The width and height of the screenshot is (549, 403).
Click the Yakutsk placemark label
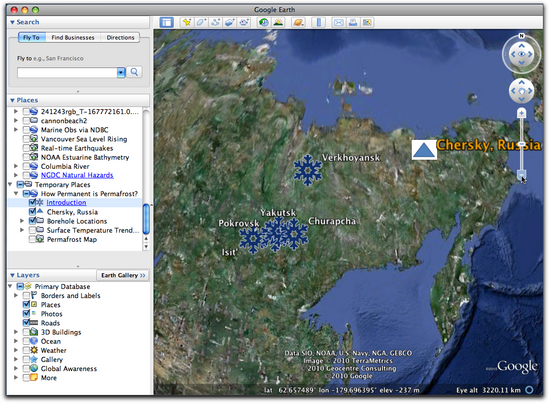278,213
